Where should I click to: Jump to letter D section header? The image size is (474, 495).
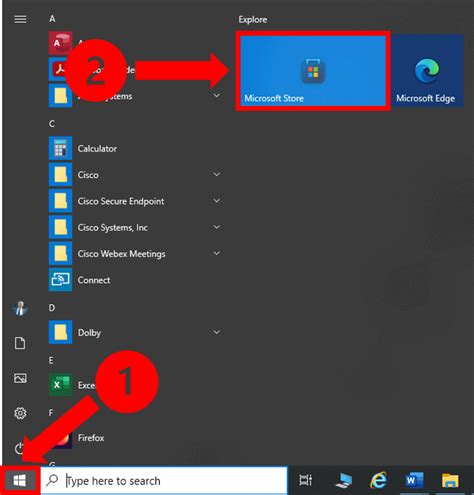(x=52, y=308)
